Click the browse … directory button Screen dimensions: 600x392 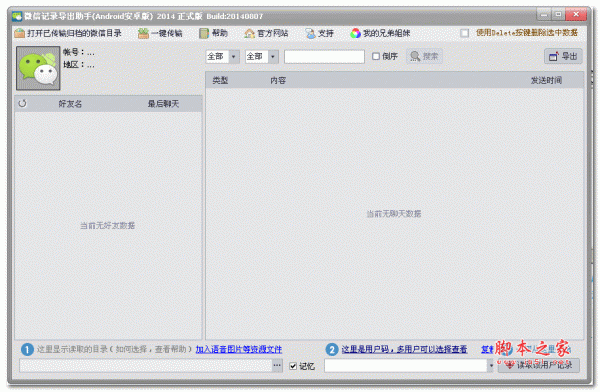(x=277, y=366)
